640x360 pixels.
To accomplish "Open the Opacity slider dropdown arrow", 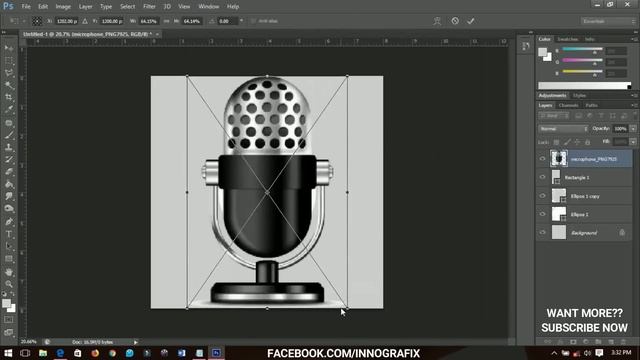I will click(633, 129).
